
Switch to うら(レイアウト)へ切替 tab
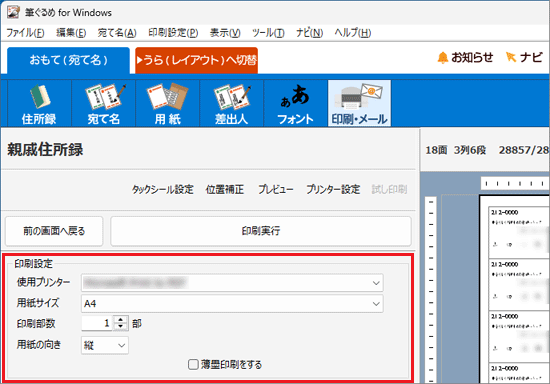196,60
